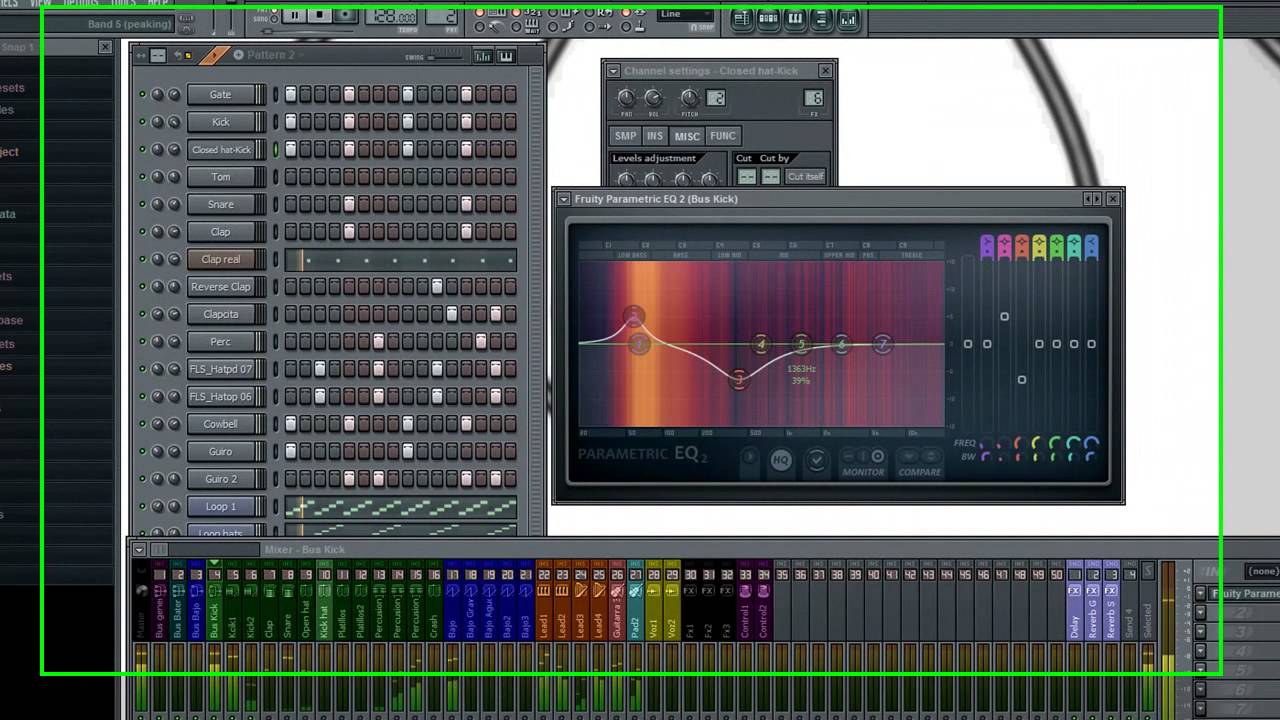The height and width of the screenshot is (720, 1280).
Task: Click EQ band node 7
Action: (882, 344)
